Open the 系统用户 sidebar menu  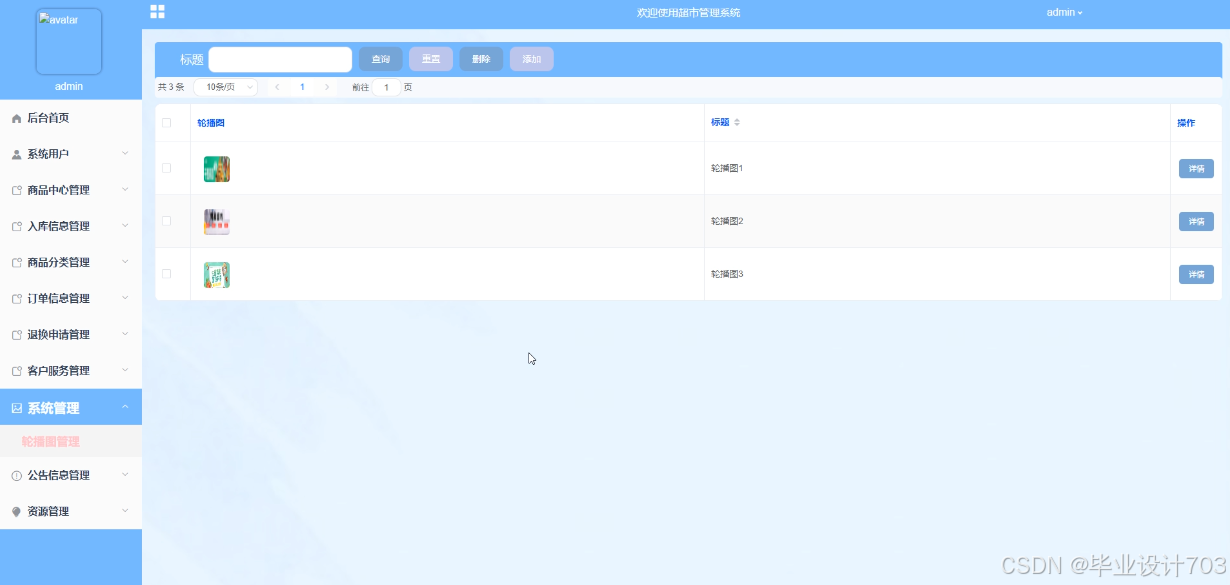coord(71,154)
